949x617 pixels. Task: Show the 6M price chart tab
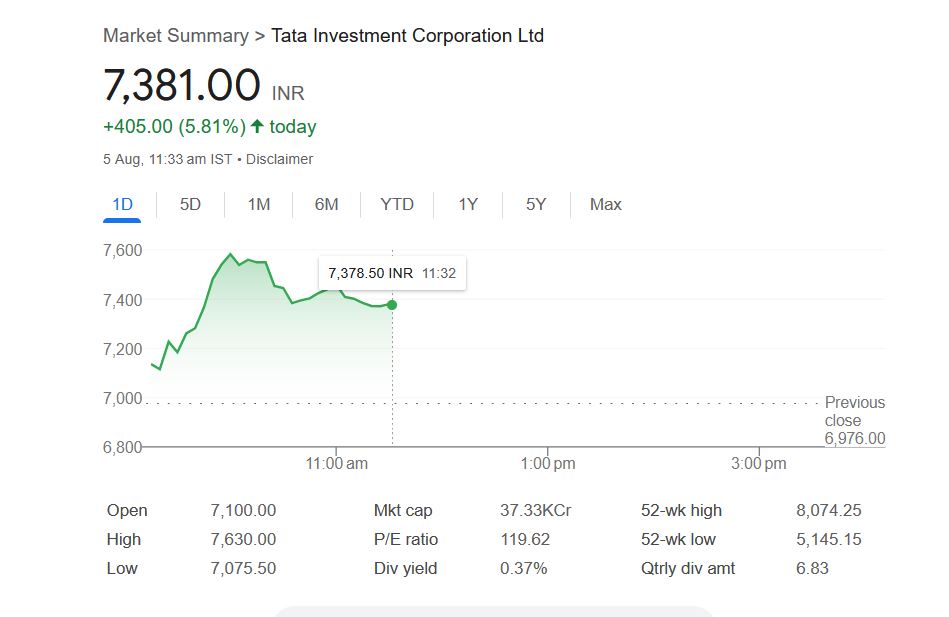click(326, 204)
